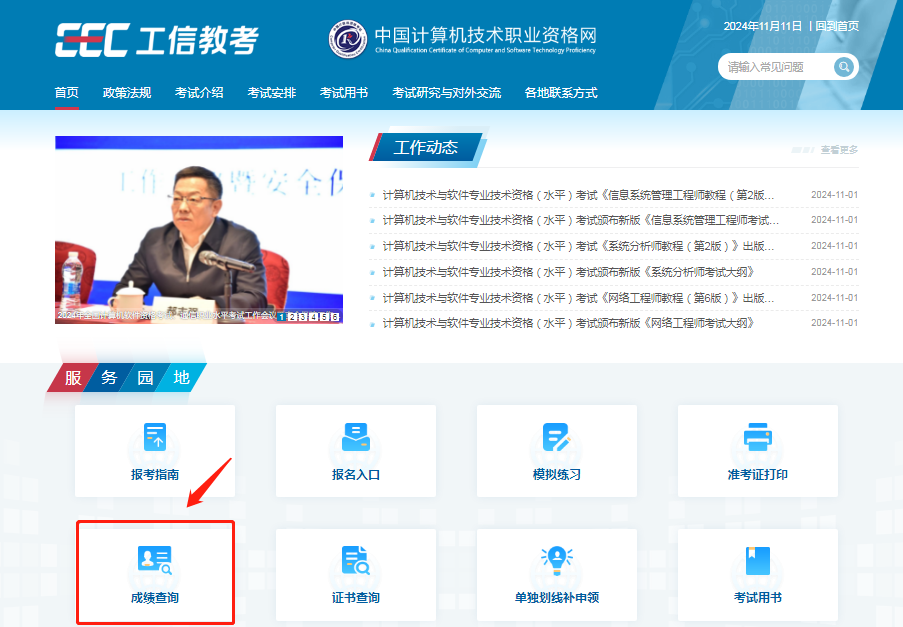Go to the 考试安排 menu item
Viewport: 903px width, 627px height.
pos(272,93)
